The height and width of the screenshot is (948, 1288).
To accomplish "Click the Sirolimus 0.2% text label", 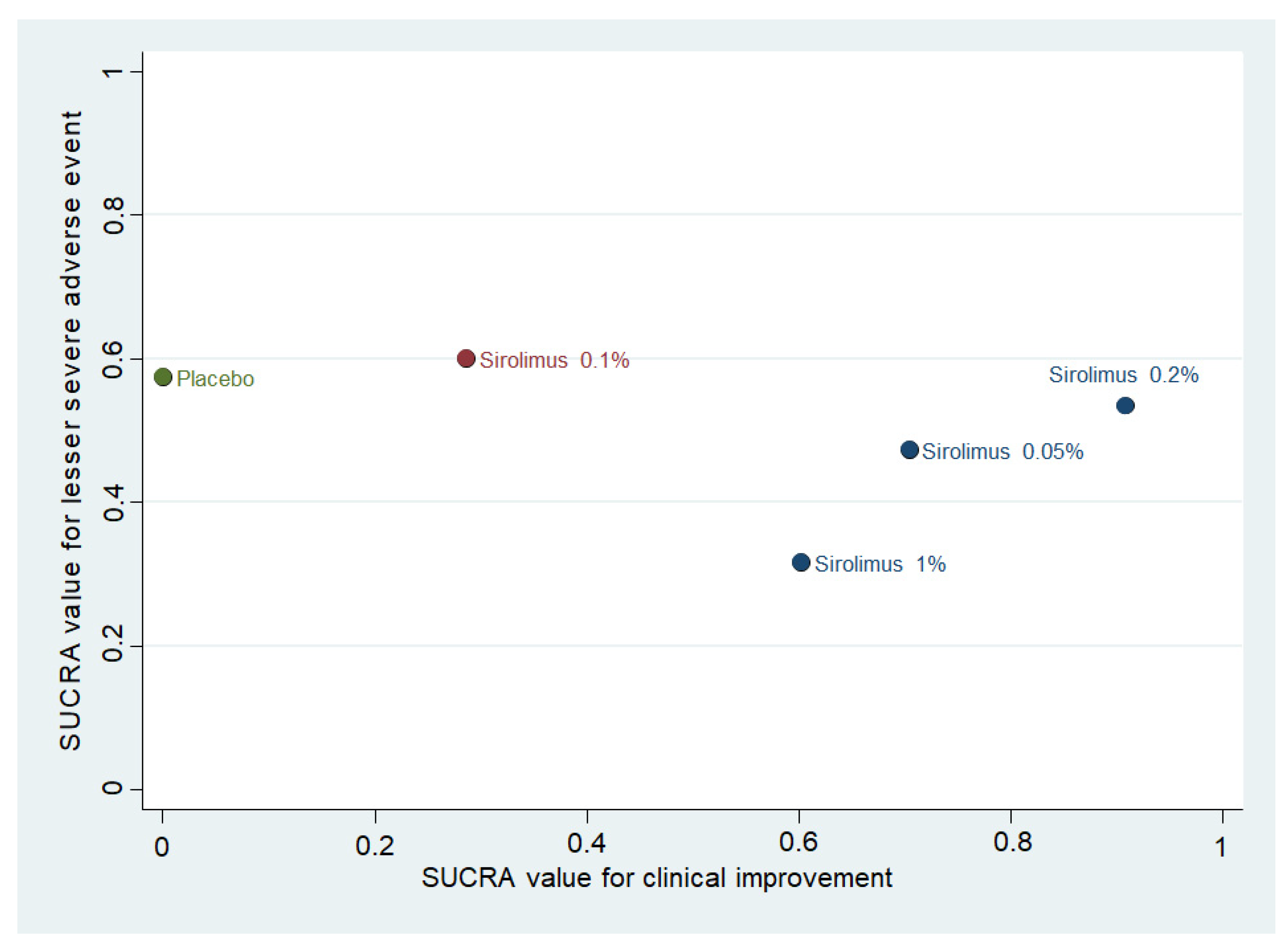I will 1123,375.
